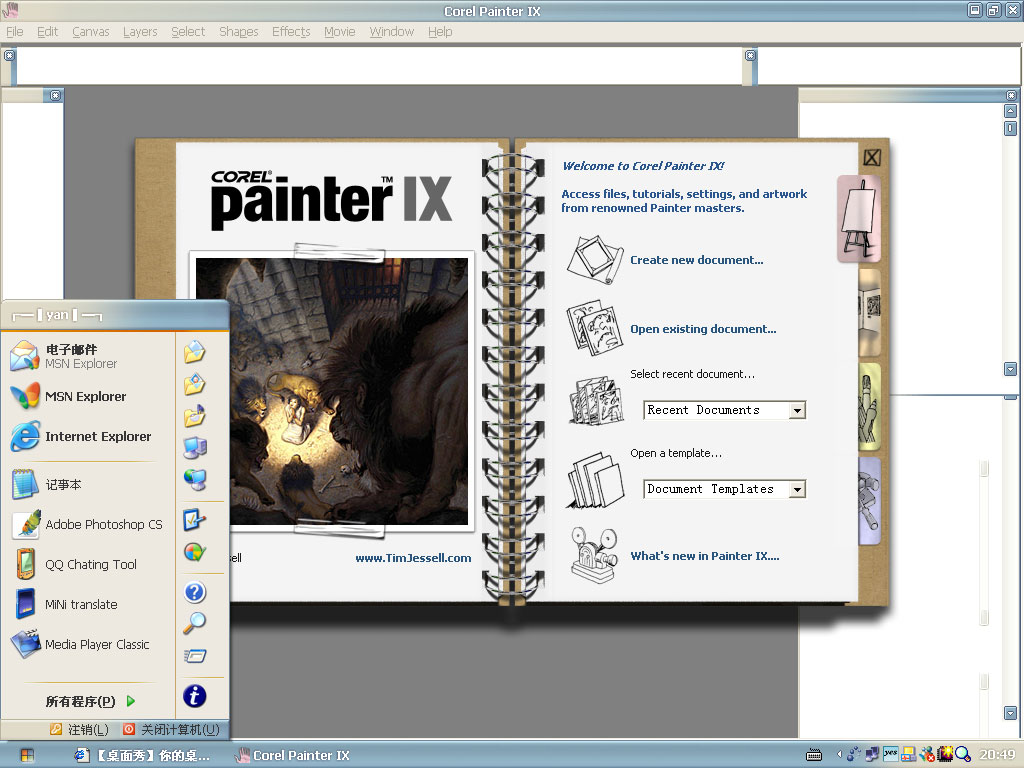
Task: Open the Help menu
Action: [440, 32]
